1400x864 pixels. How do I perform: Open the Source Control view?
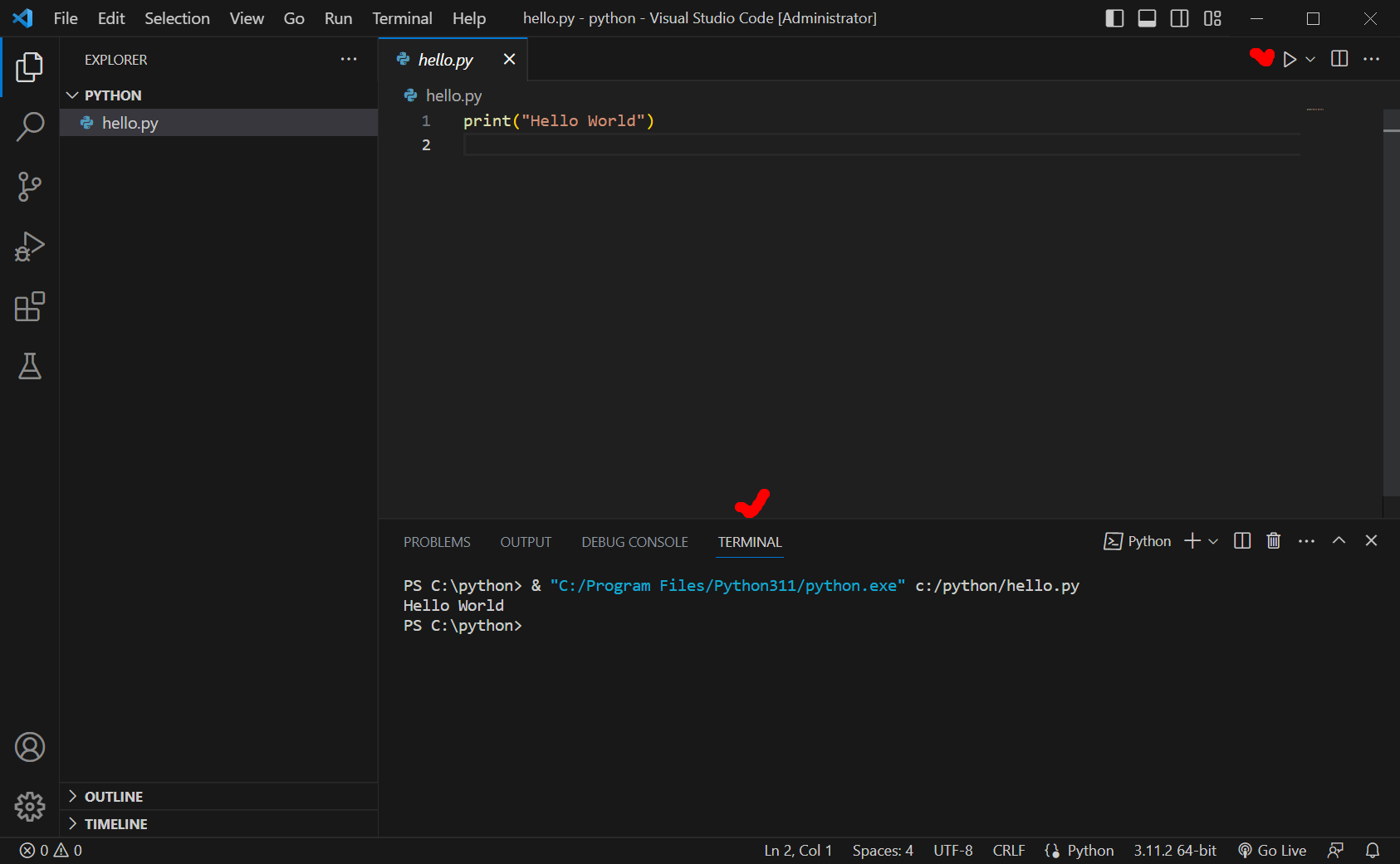(x=30, y=187)
